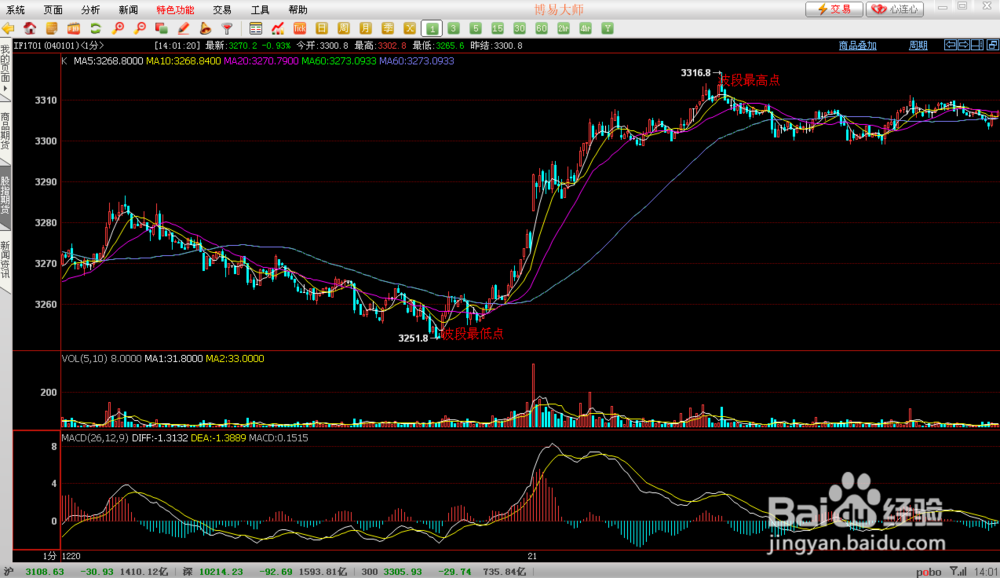Open the red 特色功能 menu
Screen dimensions: 1000x578
point(175,10)
